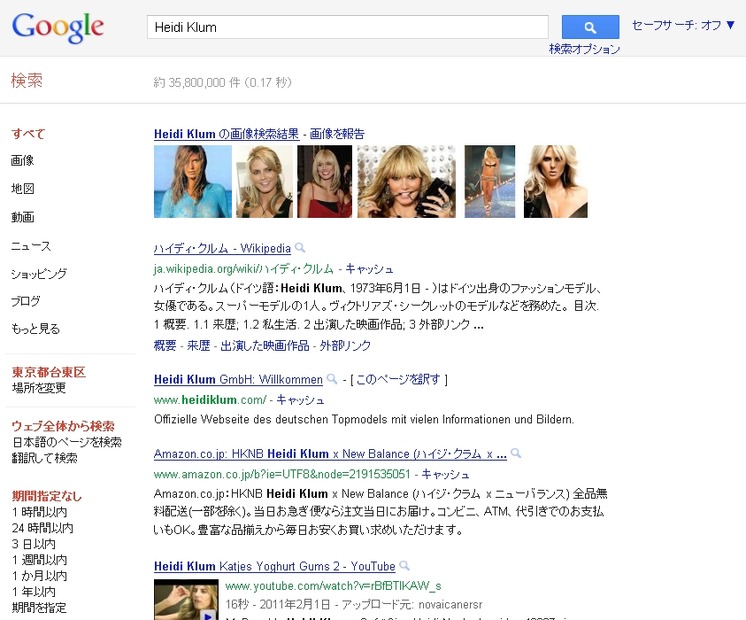
Task: Jump to 出演した映画作品 section link
Action: click(x=265, y=345)
